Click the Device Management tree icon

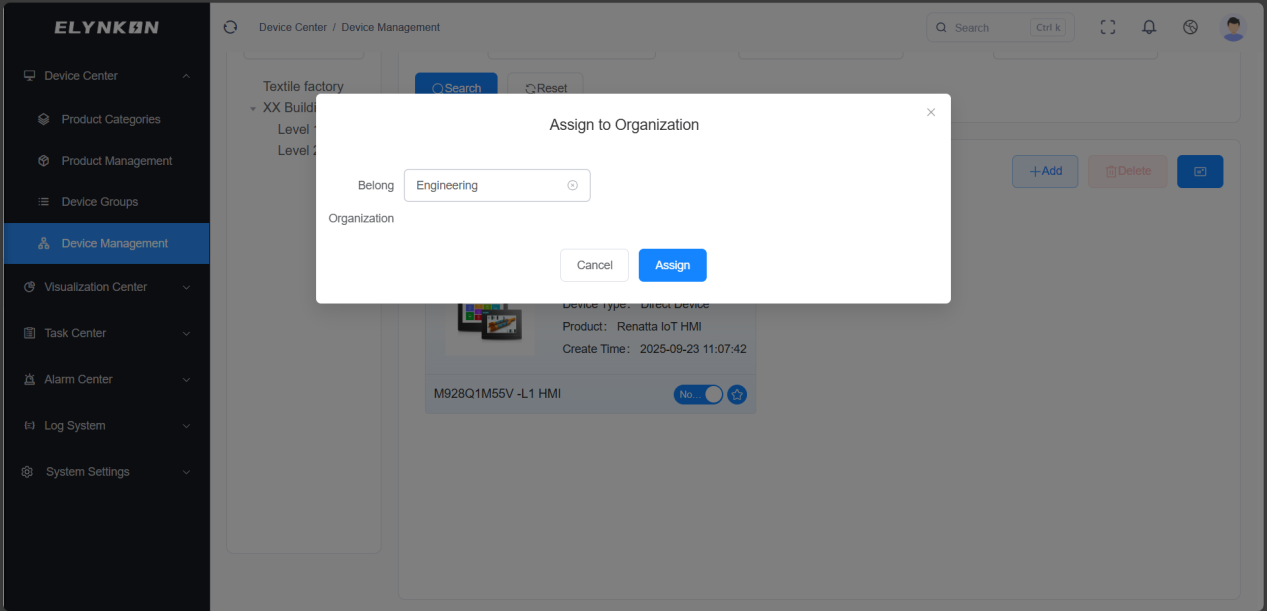pos(43,243)
